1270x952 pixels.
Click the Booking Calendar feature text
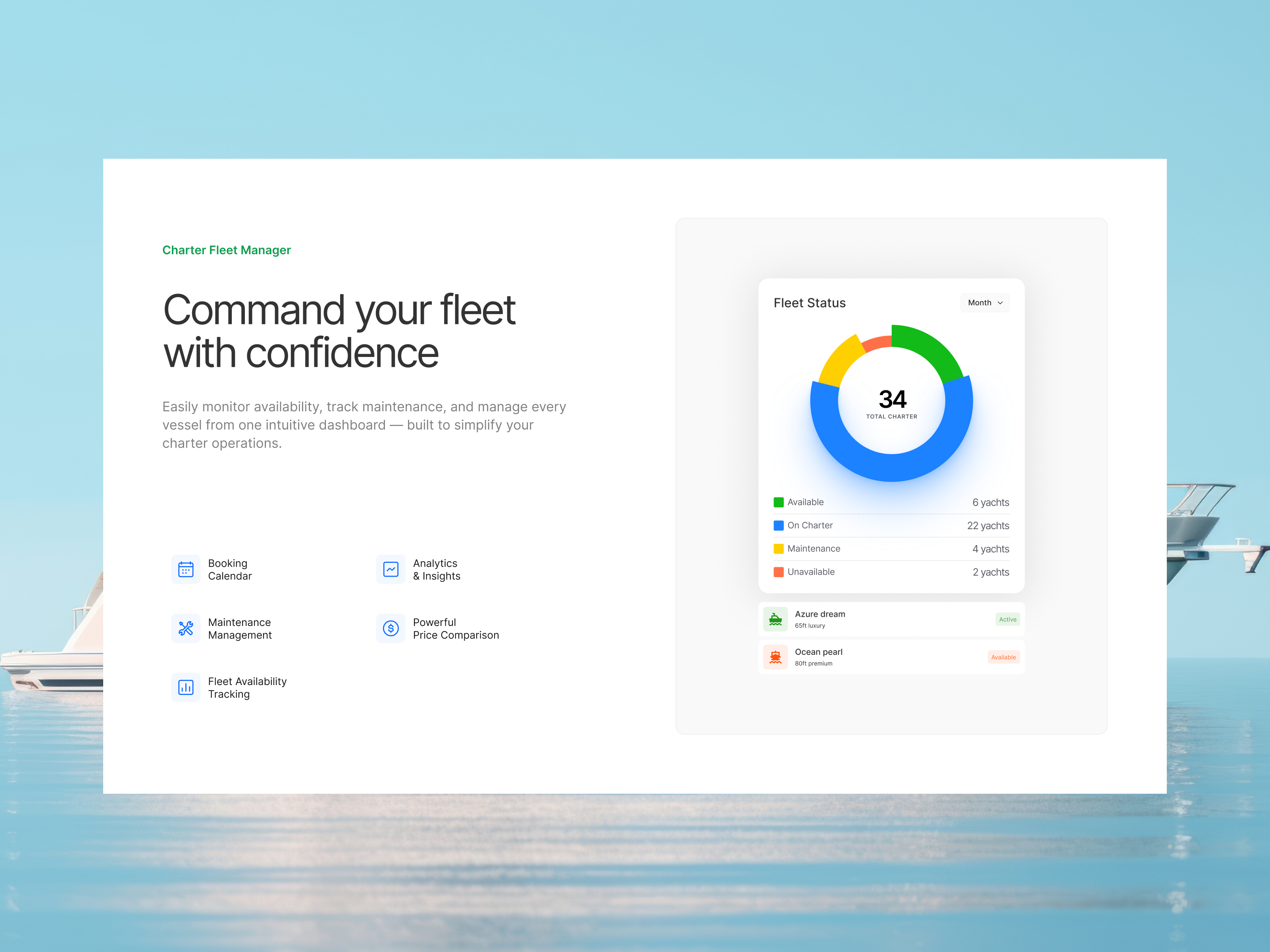[230, 570]
